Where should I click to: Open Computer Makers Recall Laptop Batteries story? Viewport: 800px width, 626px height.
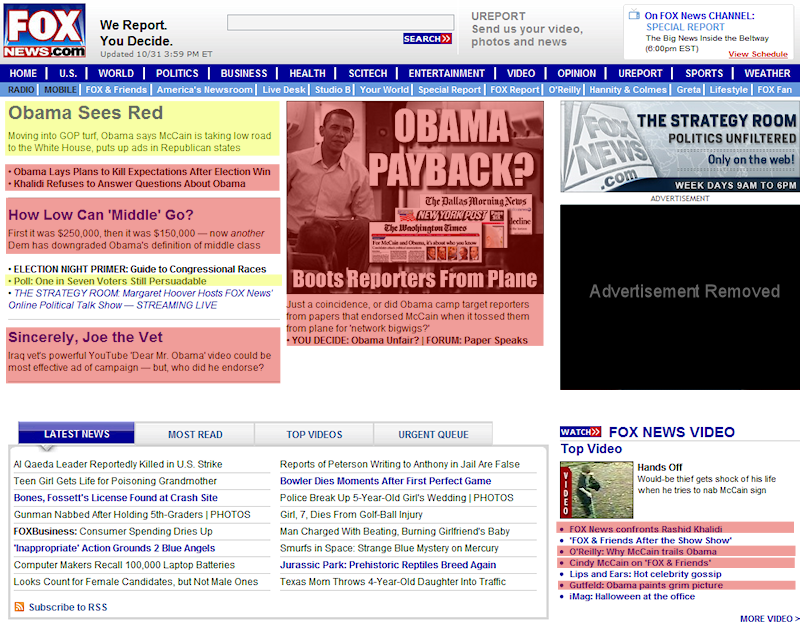click(124, 565)
